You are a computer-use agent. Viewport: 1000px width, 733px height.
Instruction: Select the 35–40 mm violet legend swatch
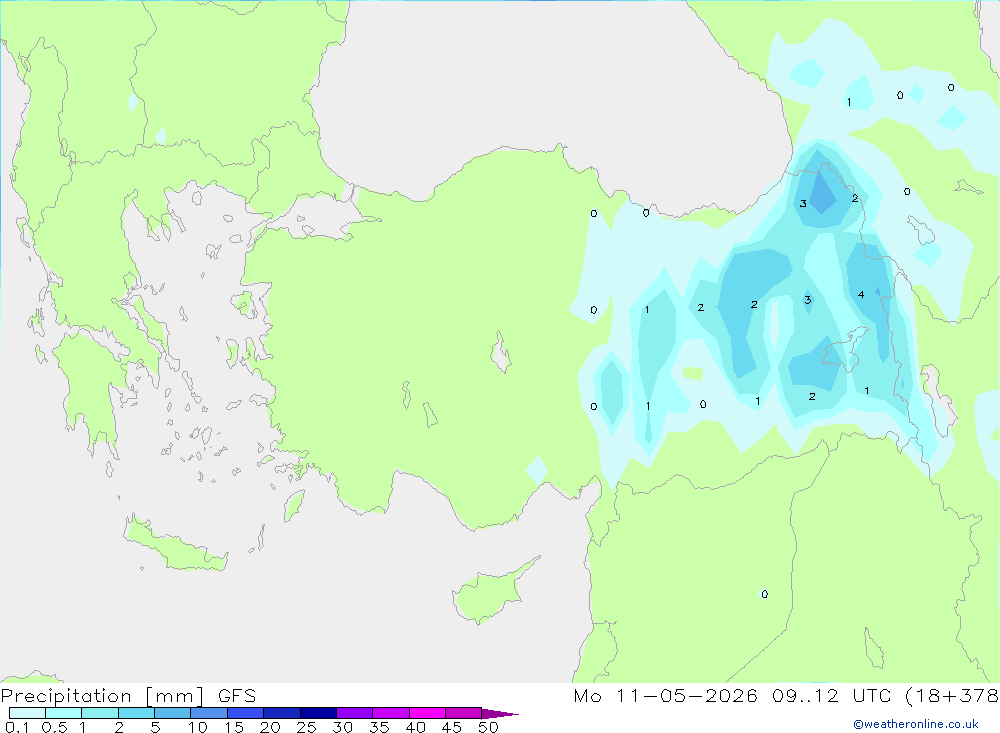pos(391,713)
